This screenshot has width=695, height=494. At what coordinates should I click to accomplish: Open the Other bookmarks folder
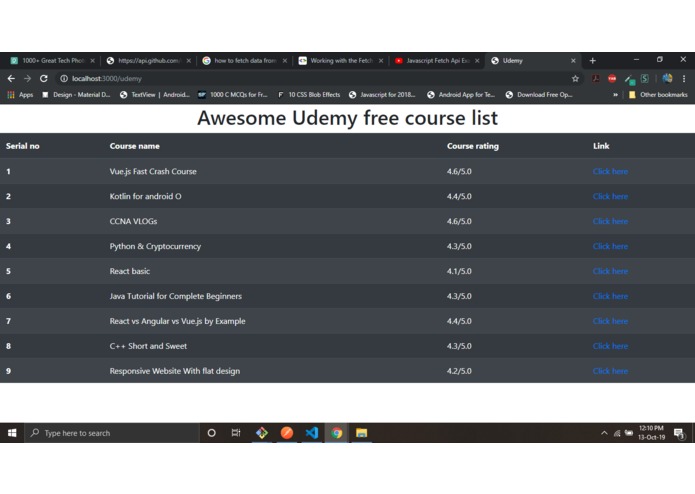pyautogui.click(x=658, y=95)
